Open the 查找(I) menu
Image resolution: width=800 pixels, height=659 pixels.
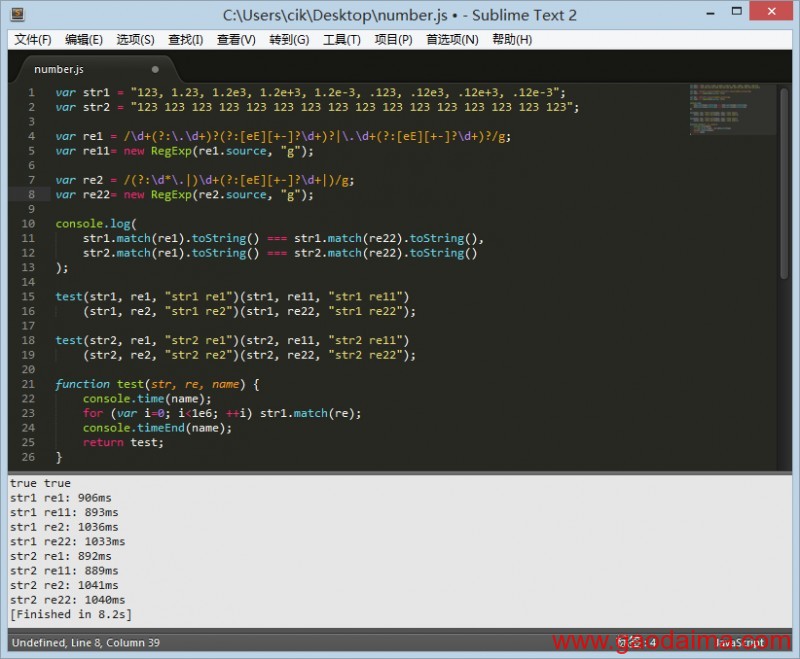click(186, 40)
